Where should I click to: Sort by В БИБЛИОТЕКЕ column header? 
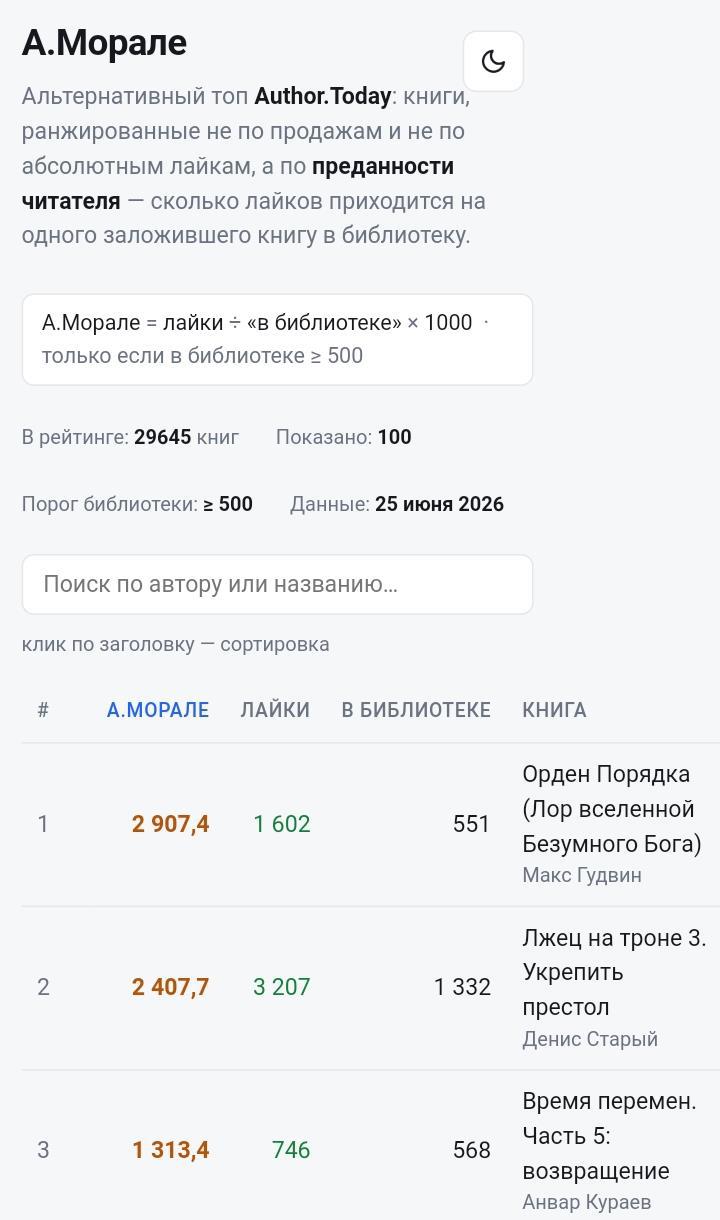tap(416, 710)
